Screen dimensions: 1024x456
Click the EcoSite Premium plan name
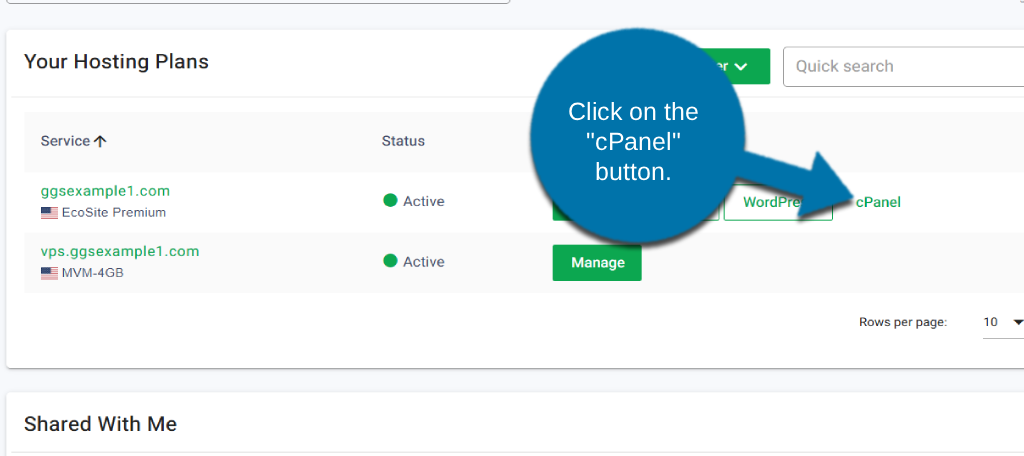[x=114, y=213]
